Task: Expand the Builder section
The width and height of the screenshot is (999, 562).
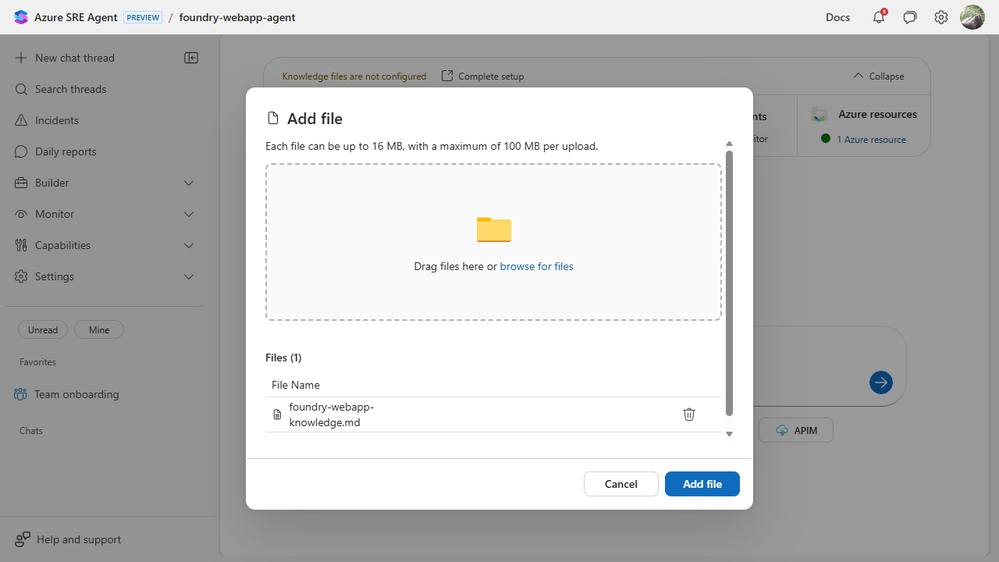Action: [x=189, y=183]
